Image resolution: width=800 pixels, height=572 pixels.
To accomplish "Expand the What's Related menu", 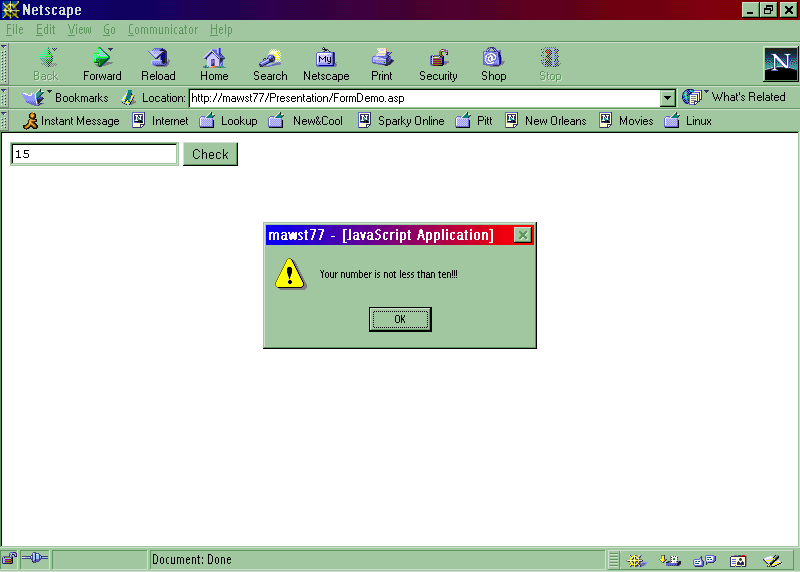I will click(735, 97).
